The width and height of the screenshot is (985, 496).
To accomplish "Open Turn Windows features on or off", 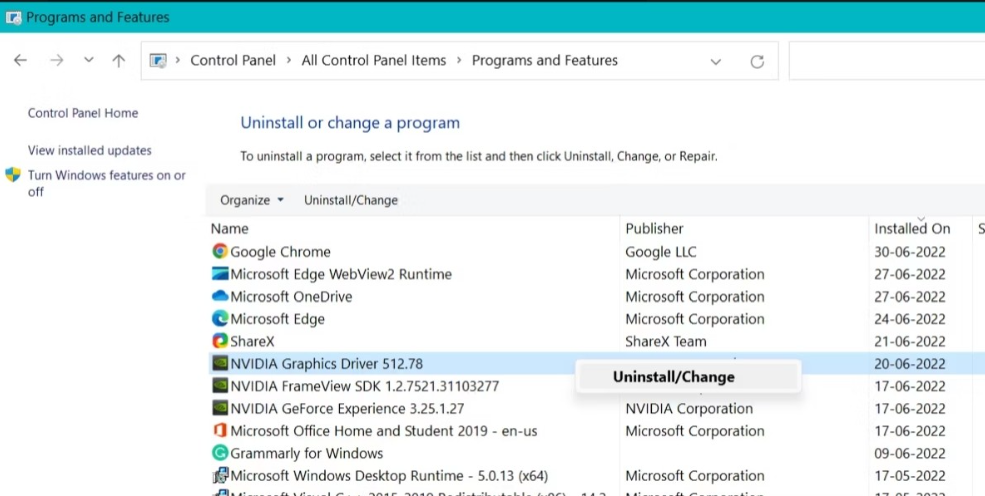I will click(107, 183).
